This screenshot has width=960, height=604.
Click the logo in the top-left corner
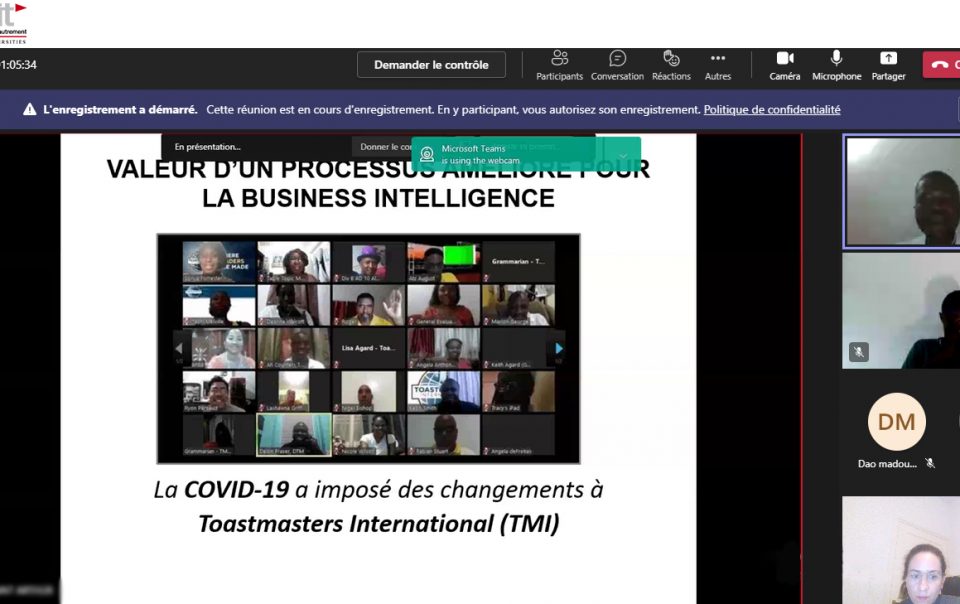pyautogui.click(x=13, y=22)
